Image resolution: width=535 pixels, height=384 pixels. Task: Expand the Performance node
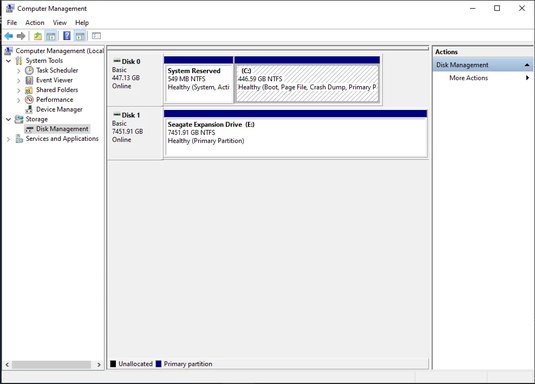pyautogui.click(x=19, y=100)
